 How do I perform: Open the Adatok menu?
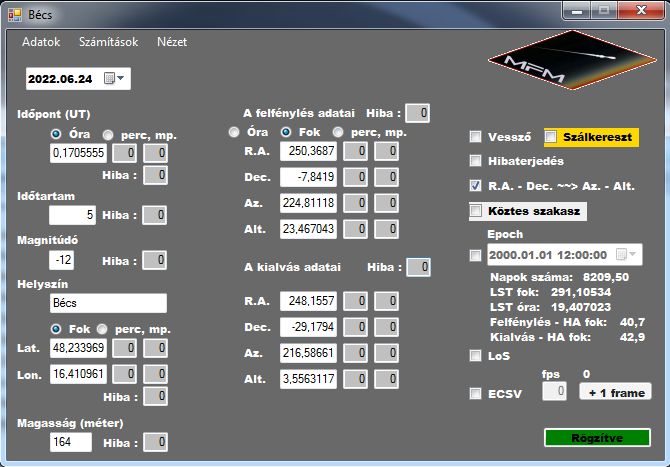[41, 42]
